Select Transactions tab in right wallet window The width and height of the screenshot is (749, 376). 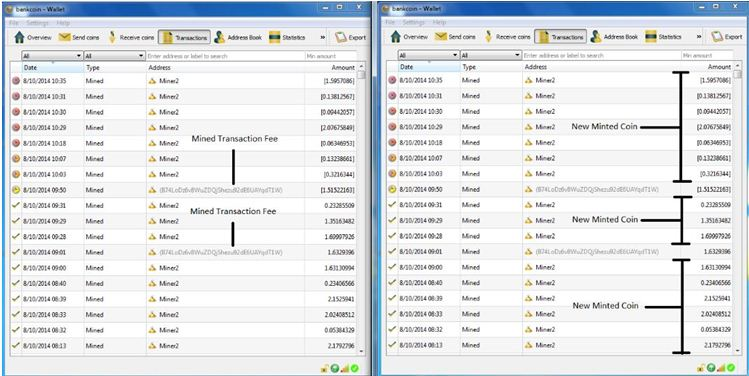pyautogui.click(x=560, y=37)
